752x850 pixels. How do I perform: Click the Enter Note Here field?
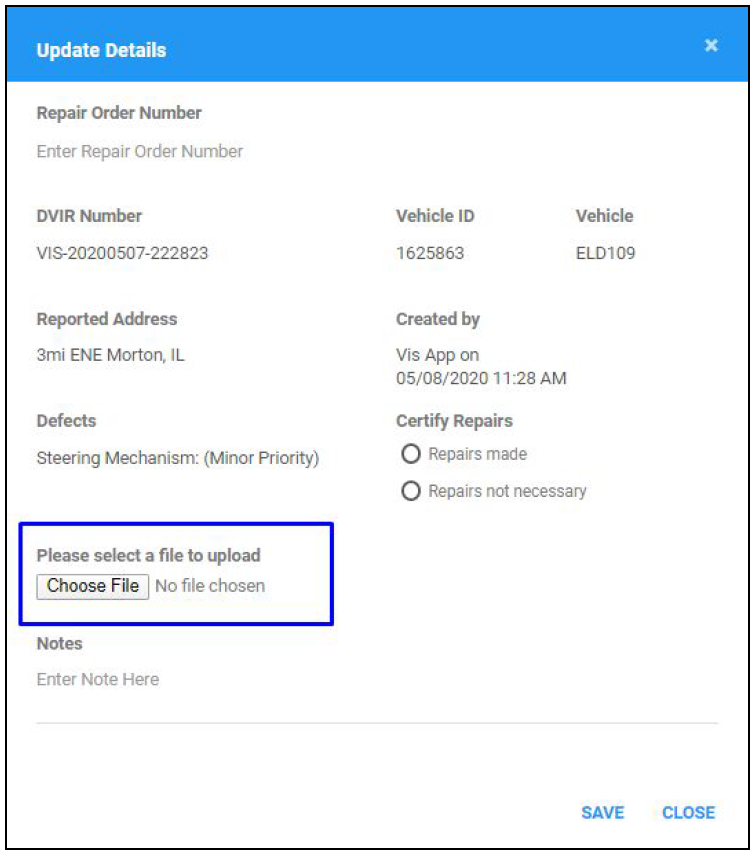pos(98,680)
